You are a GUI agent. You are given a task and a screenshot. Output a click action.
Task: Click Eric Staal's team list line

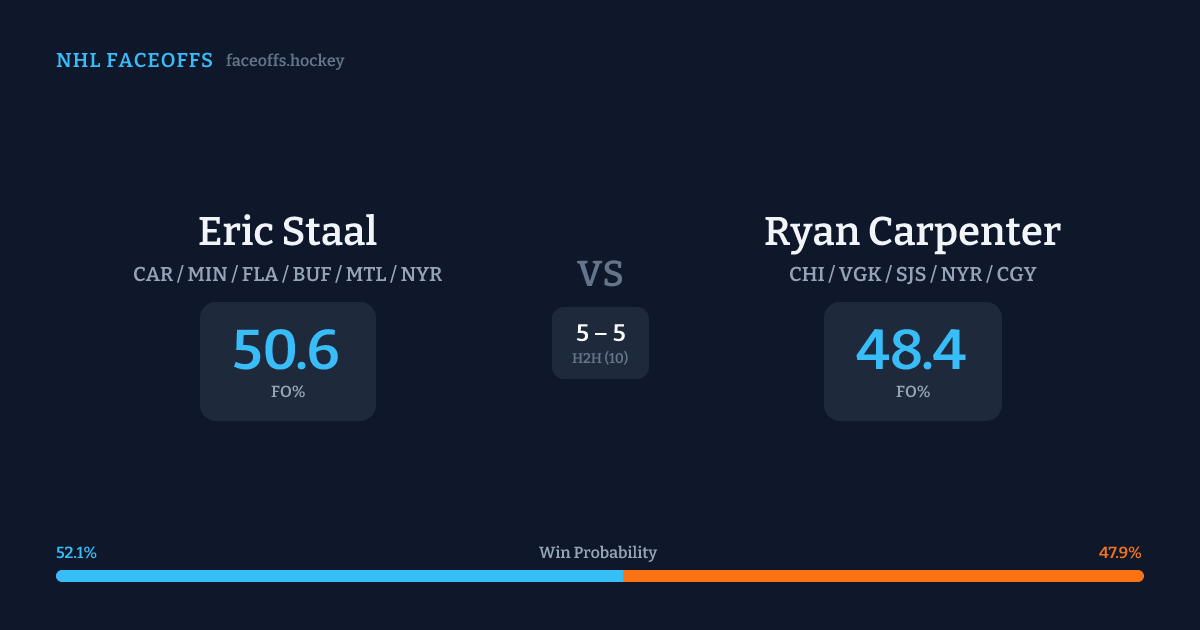[287, 274]
